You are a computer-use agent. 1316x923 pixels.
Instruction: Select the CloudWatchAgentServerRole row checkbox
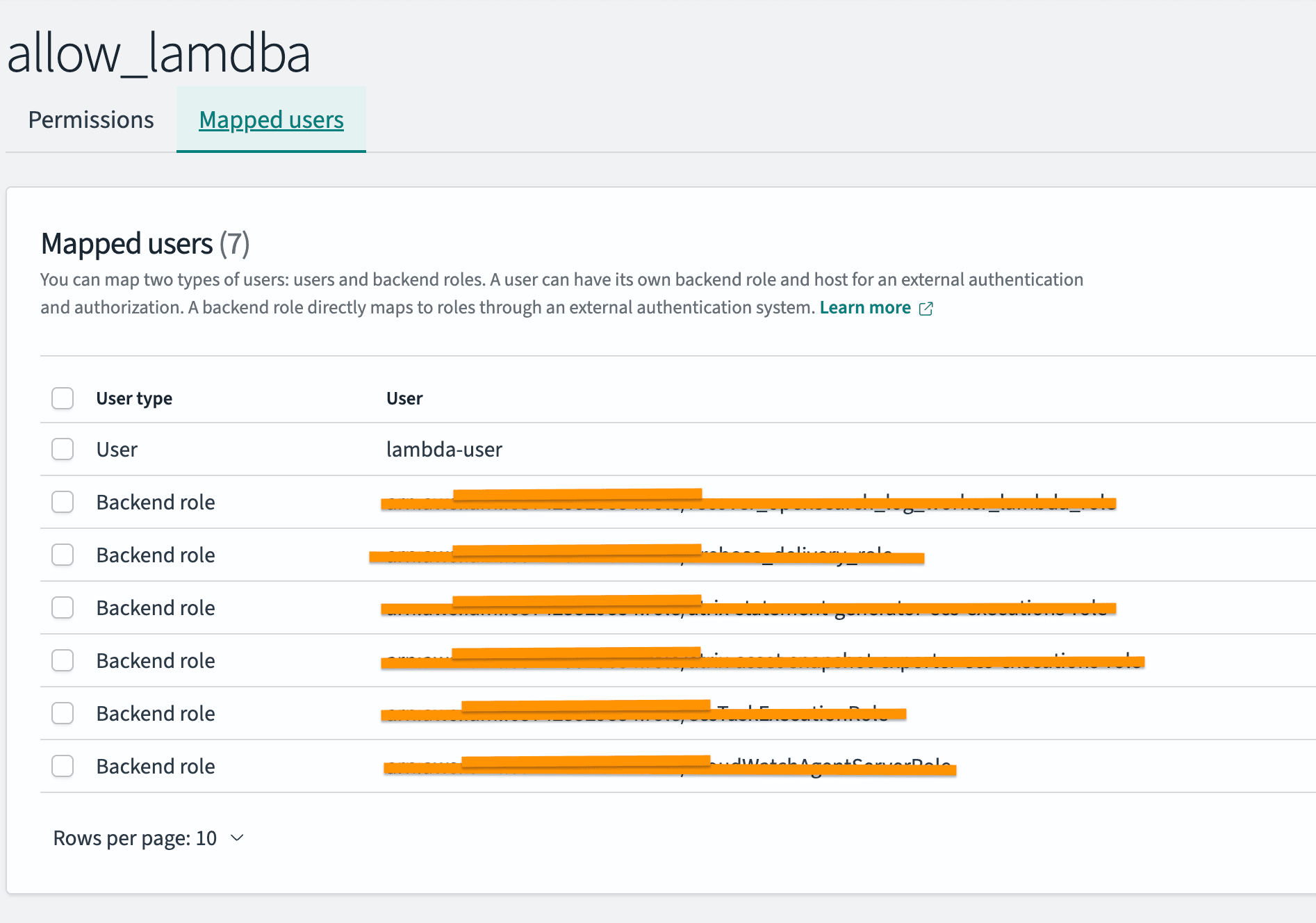tap(63, 766)
